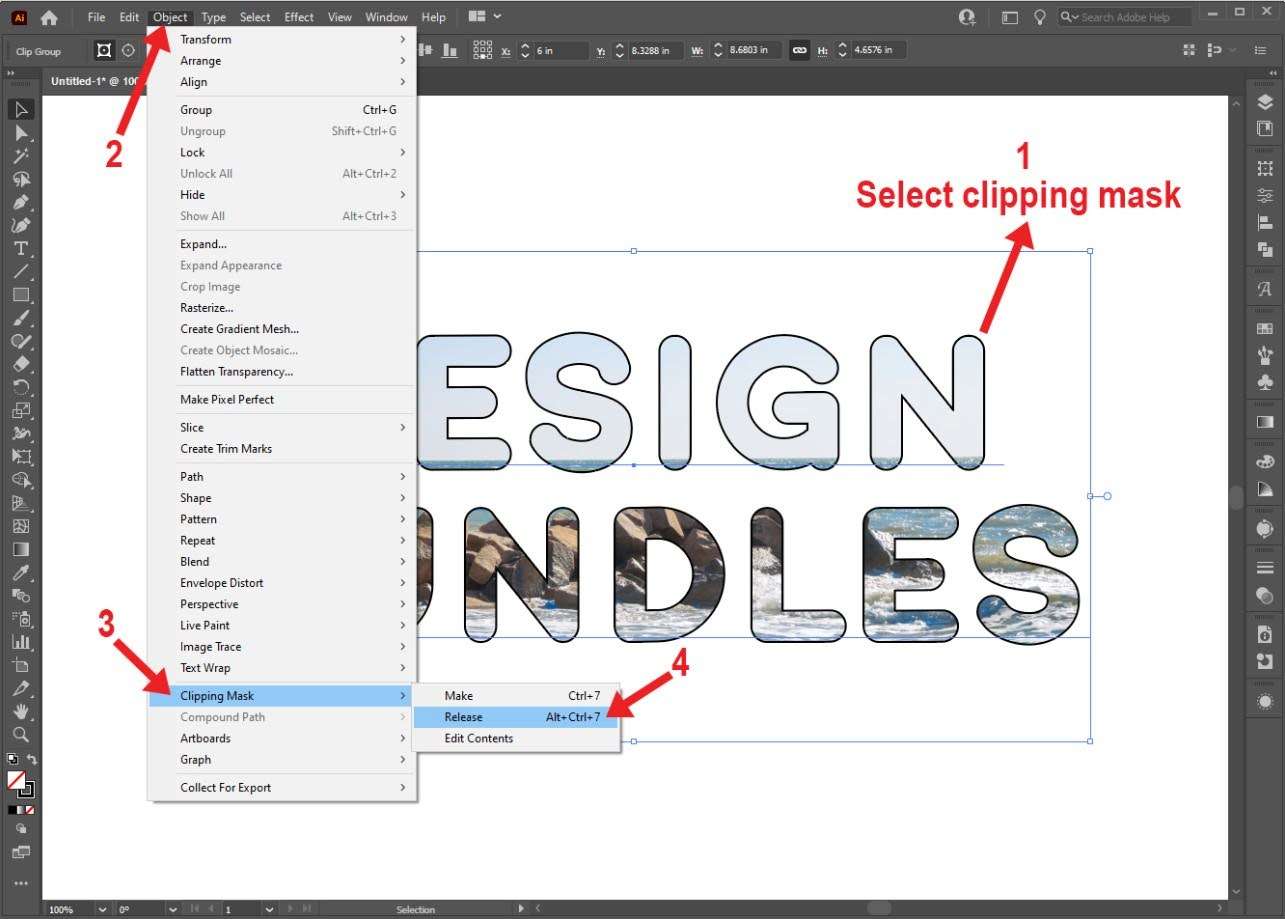Open the Object menu

(170, 17)
